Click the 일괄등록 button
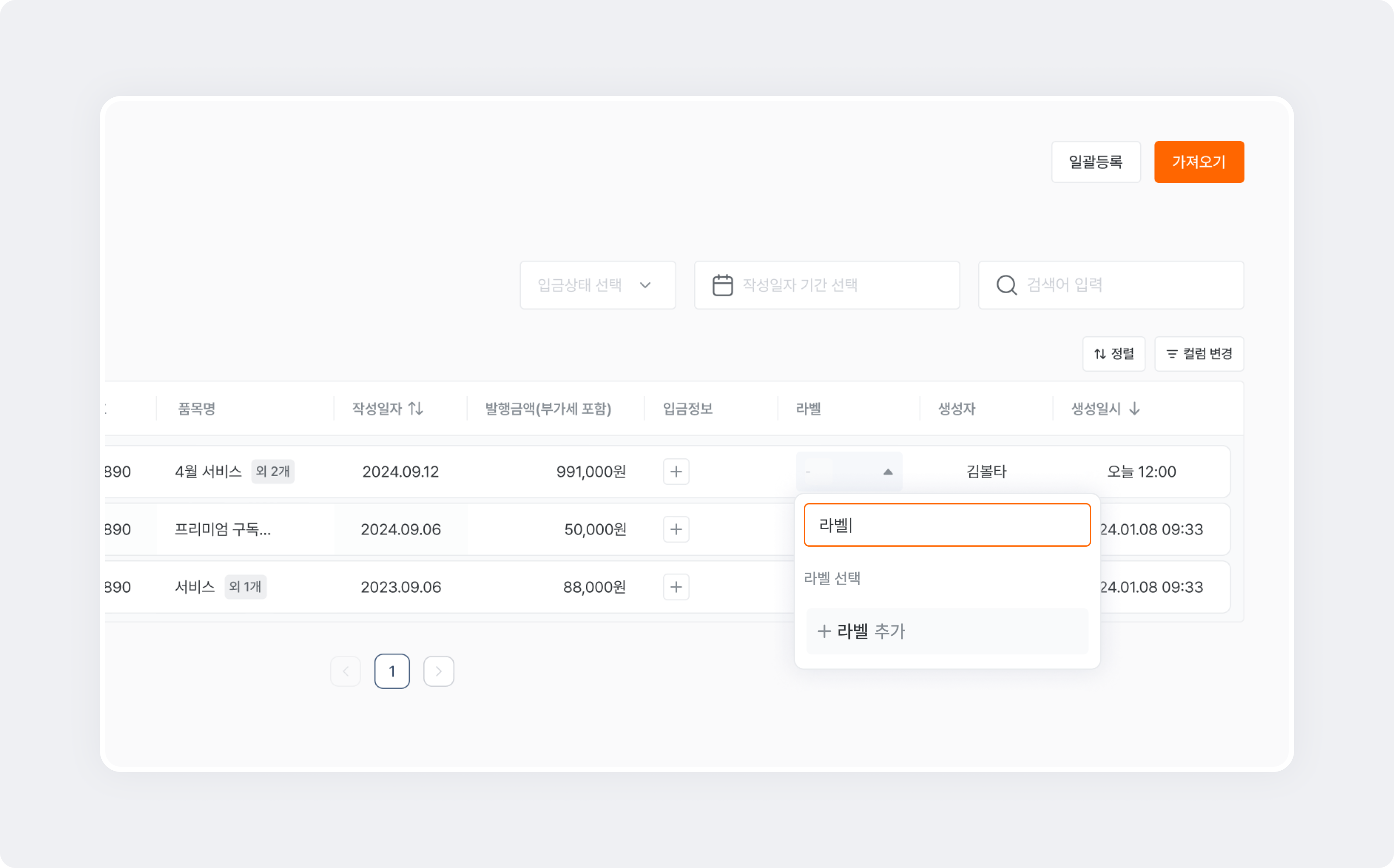Screen dimensions: 1394x868 [x=1095, y=161]
